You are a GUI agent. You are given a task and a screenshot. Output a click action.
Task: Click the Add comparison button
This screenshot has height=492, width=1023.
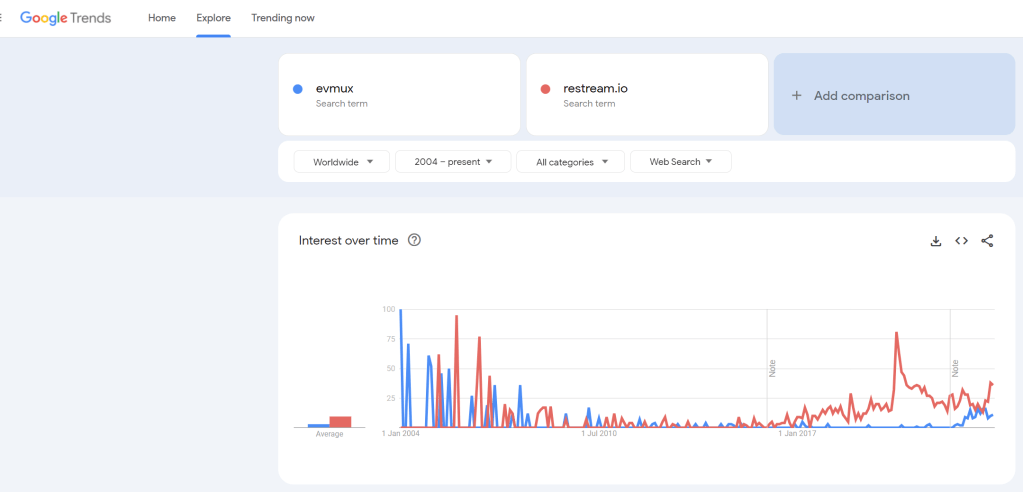(x=894, y=95)
